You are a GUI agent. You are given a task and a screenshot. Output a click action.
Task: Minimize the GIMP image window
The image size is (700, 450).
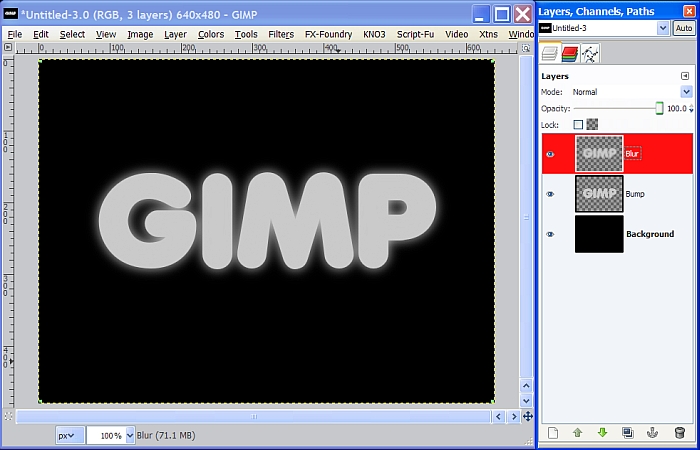coord(480,14)
